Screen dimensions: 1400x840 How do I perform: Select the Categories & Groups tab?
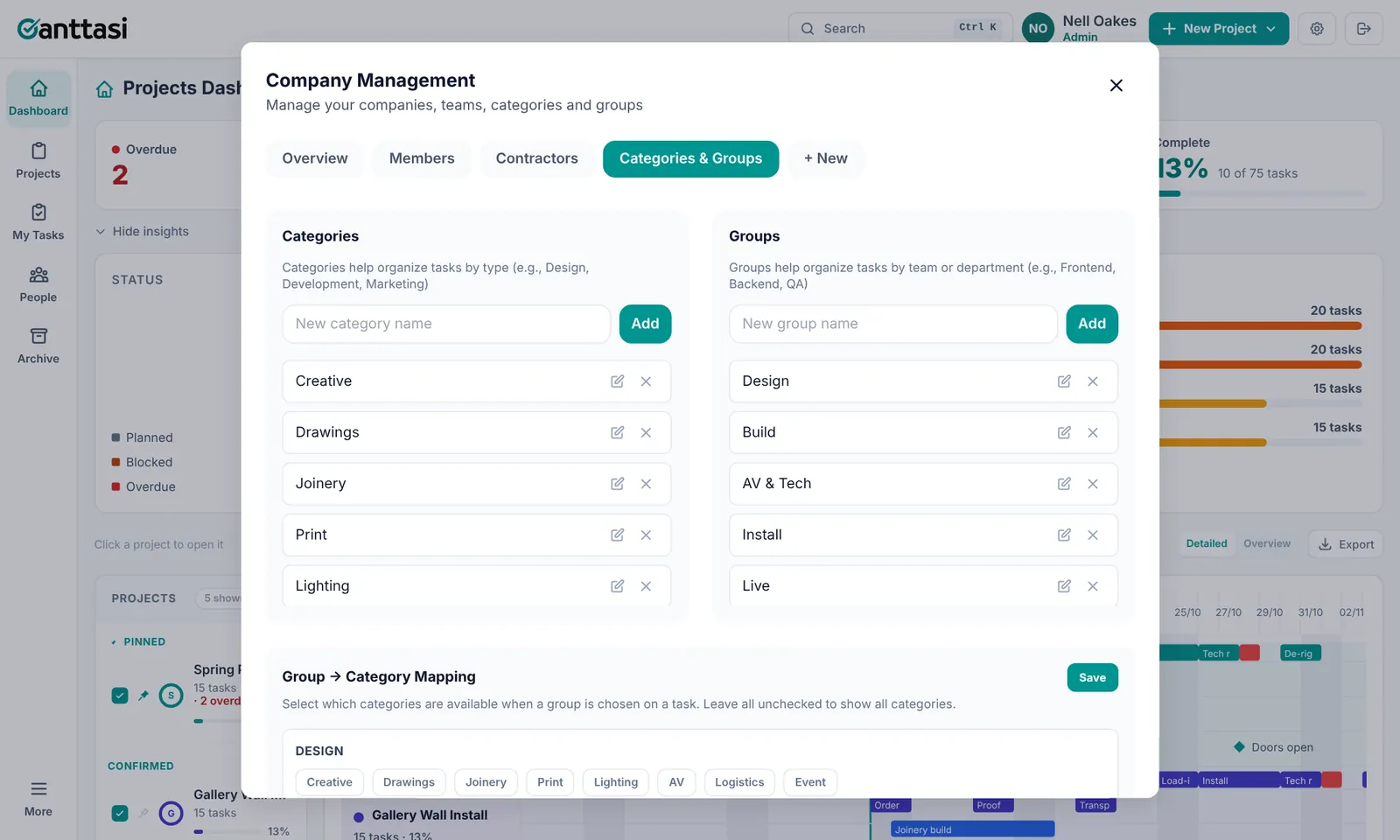coord(690,158)
